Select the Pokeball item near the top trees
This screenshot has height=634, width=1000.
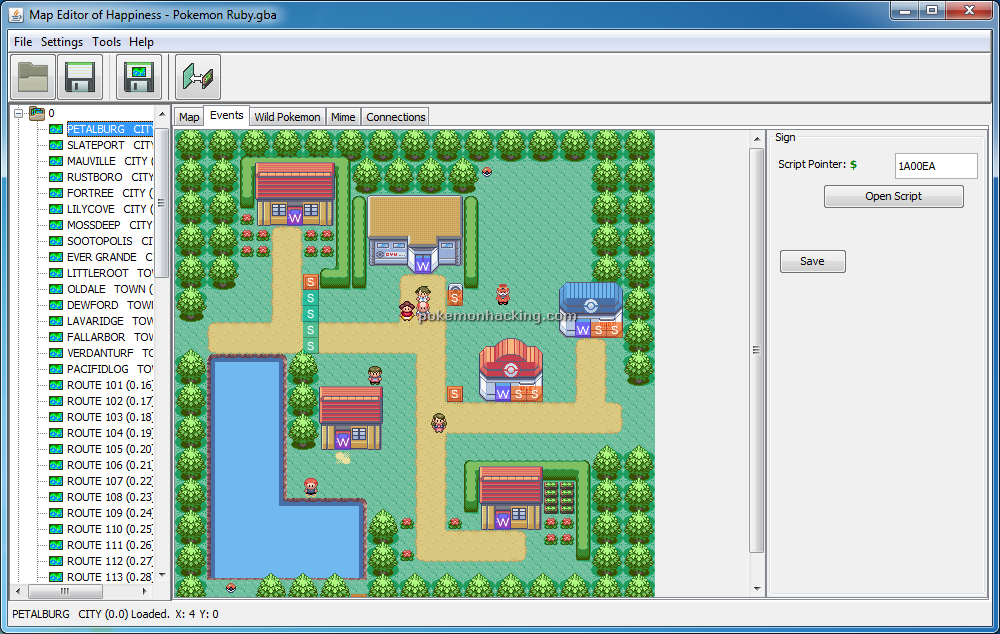point(487,171)
